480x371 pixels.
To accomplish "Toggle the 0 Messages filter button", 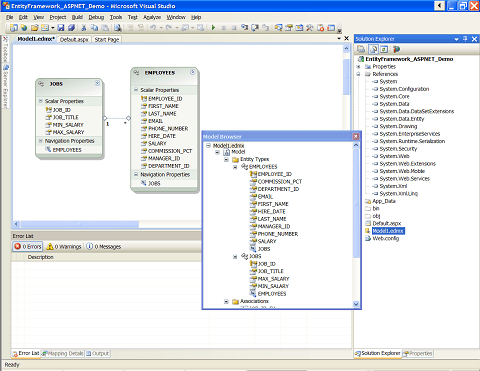I will (x=104, y=246).
